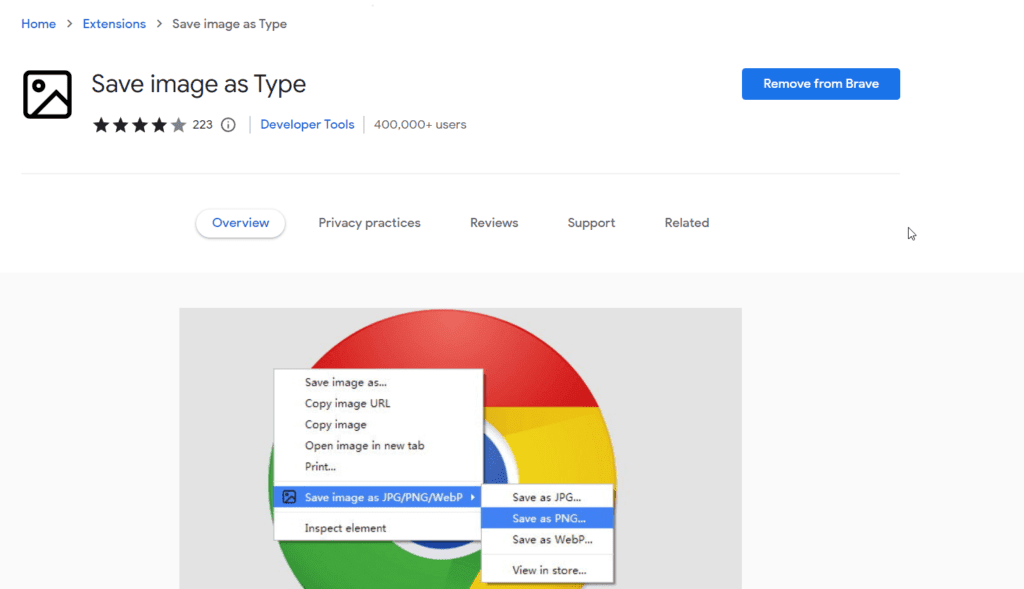The width and height of the screenshot is (1024, 589).
Task: Select the Overview tab
Action: [x=240, y=223]
